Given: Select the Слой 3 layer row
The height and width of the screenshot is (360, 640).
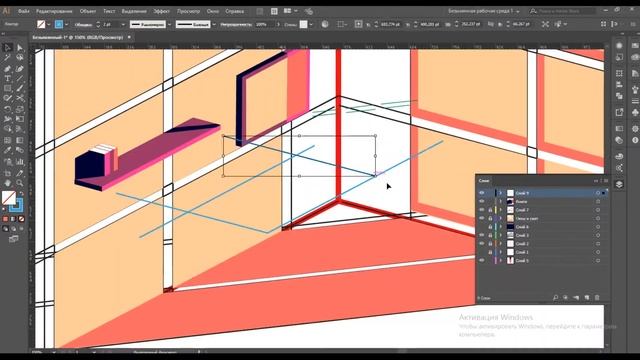Looking at the screenshot, I should [x=542, y=235].
